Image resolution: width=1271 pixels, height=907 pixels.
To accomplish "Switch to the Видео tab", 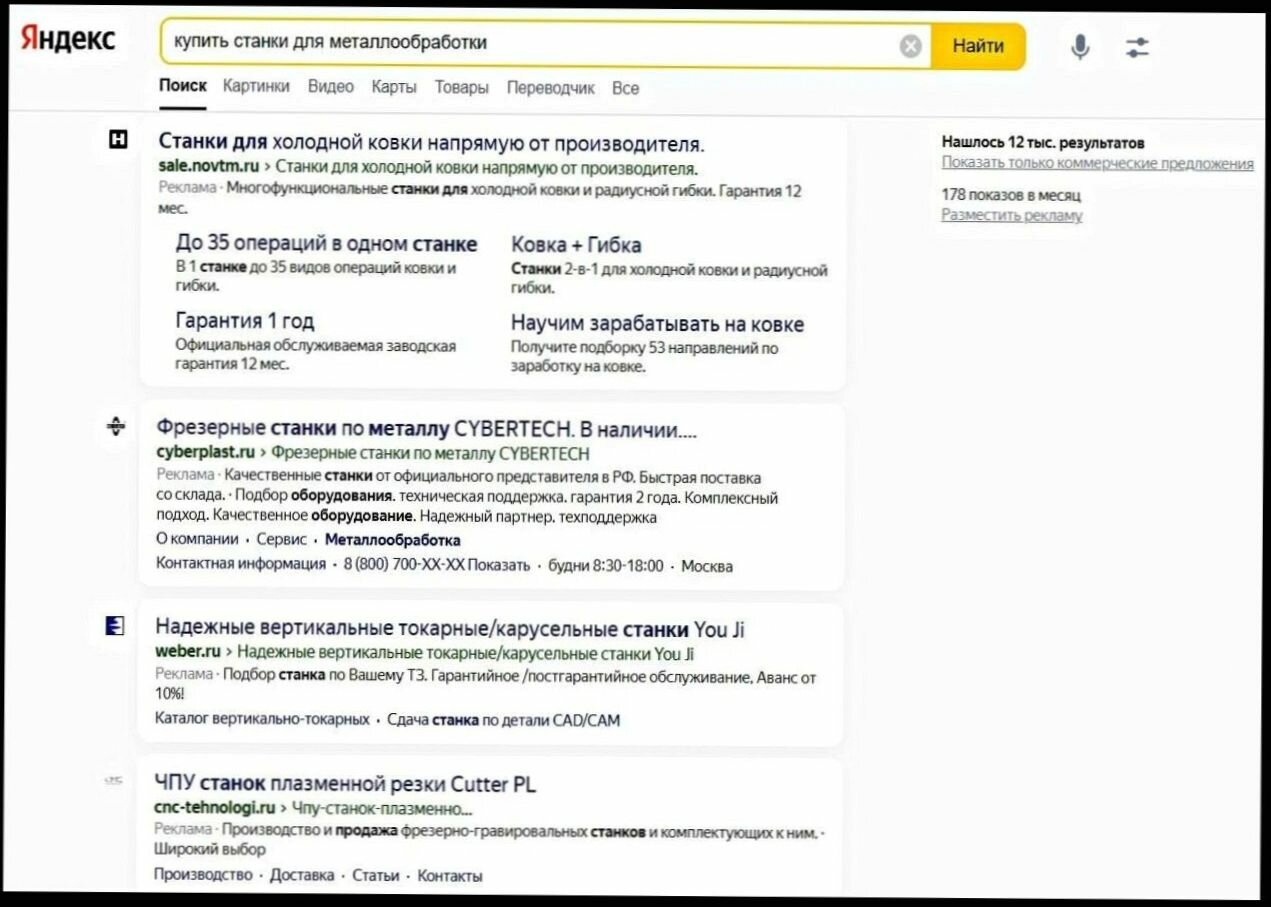I will [x=327, y=87].
